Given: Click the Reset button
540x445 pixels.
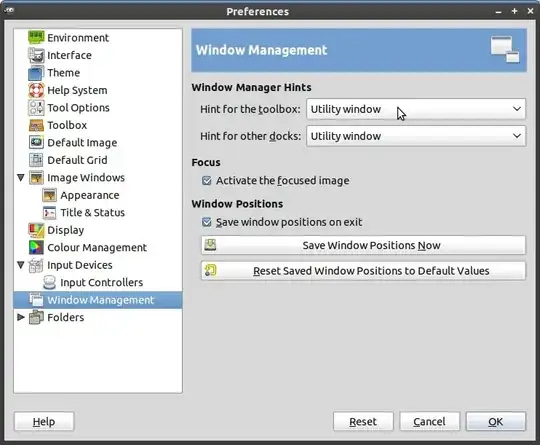Looking at the screenshot, I should click(363, 422).
